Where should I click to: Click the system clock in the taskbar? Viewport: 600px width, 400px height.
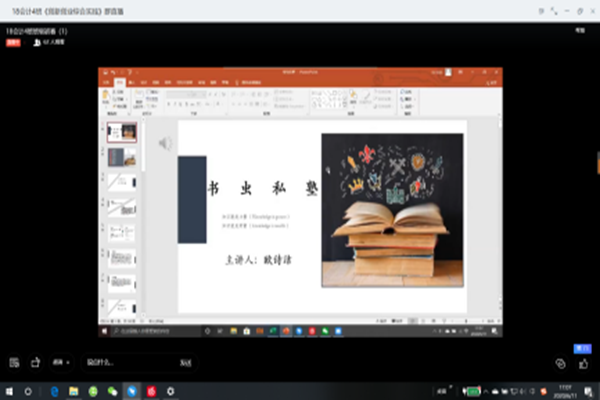click(x=563, y=390)
